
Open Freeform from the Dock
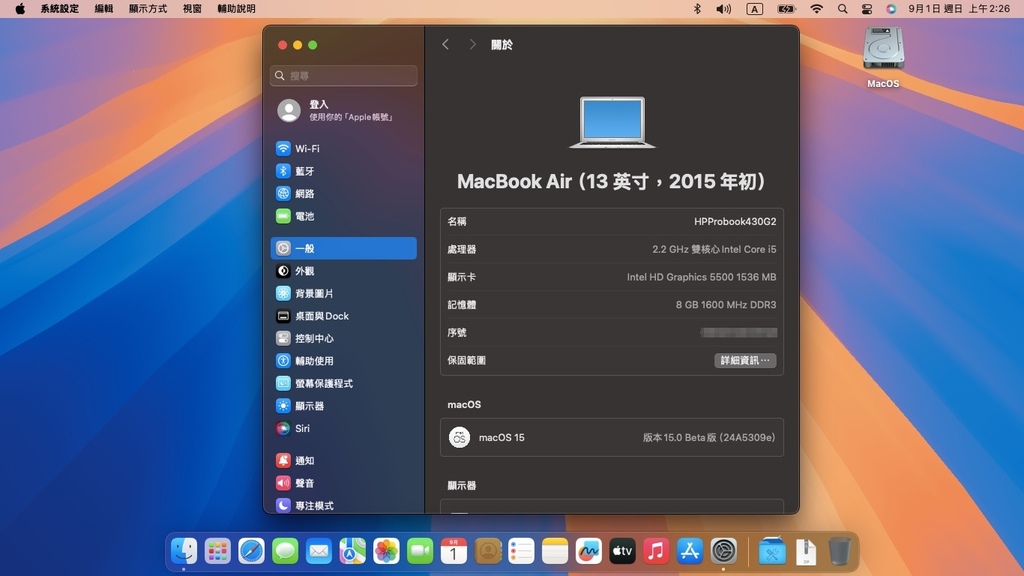pos(588,551)
